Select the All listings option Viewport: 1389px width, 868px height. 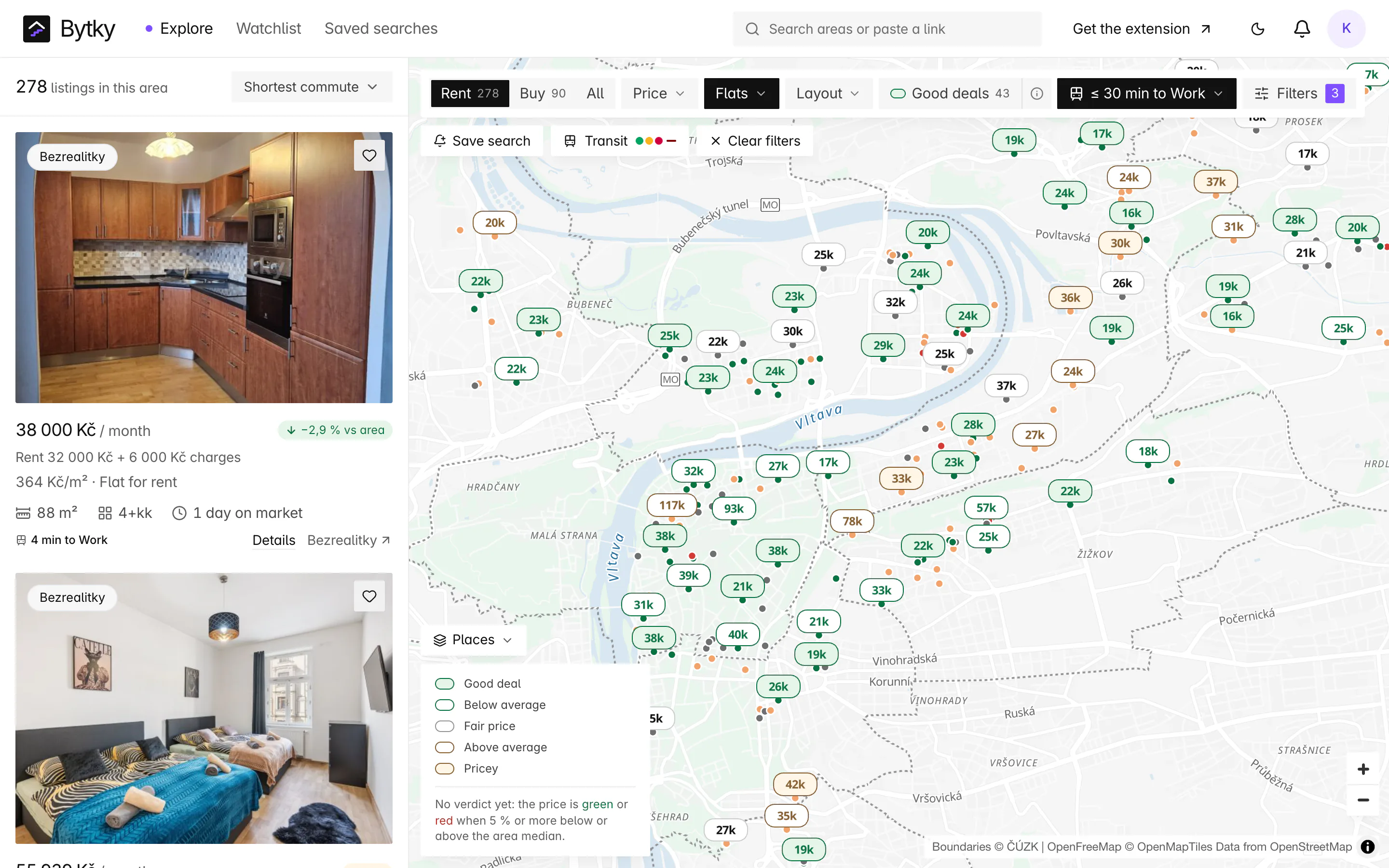[x=595, y=94]
